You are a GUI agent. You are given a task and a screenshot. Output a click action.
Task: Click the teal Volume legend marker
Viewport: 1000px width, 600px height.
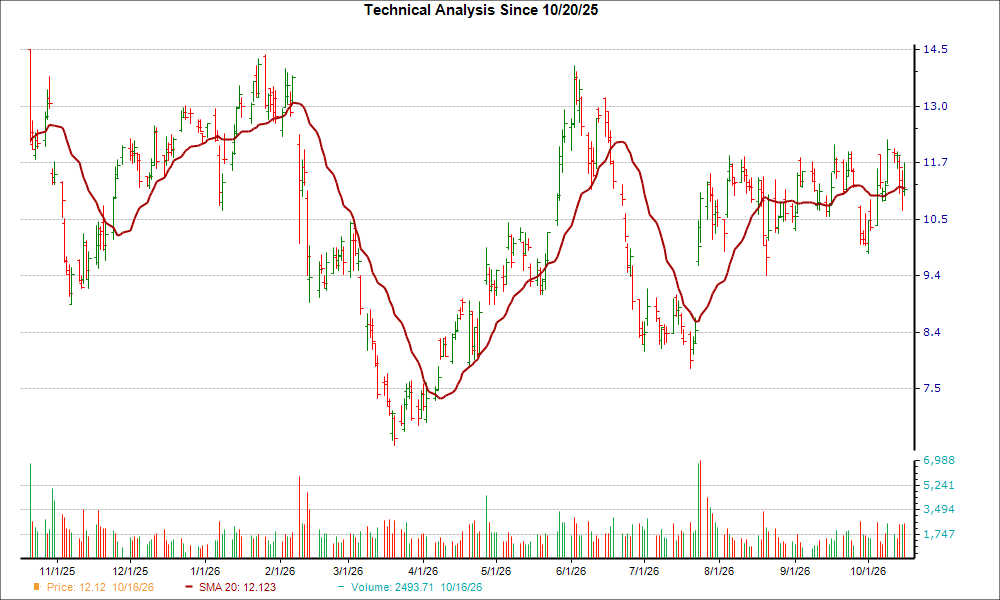341,587
